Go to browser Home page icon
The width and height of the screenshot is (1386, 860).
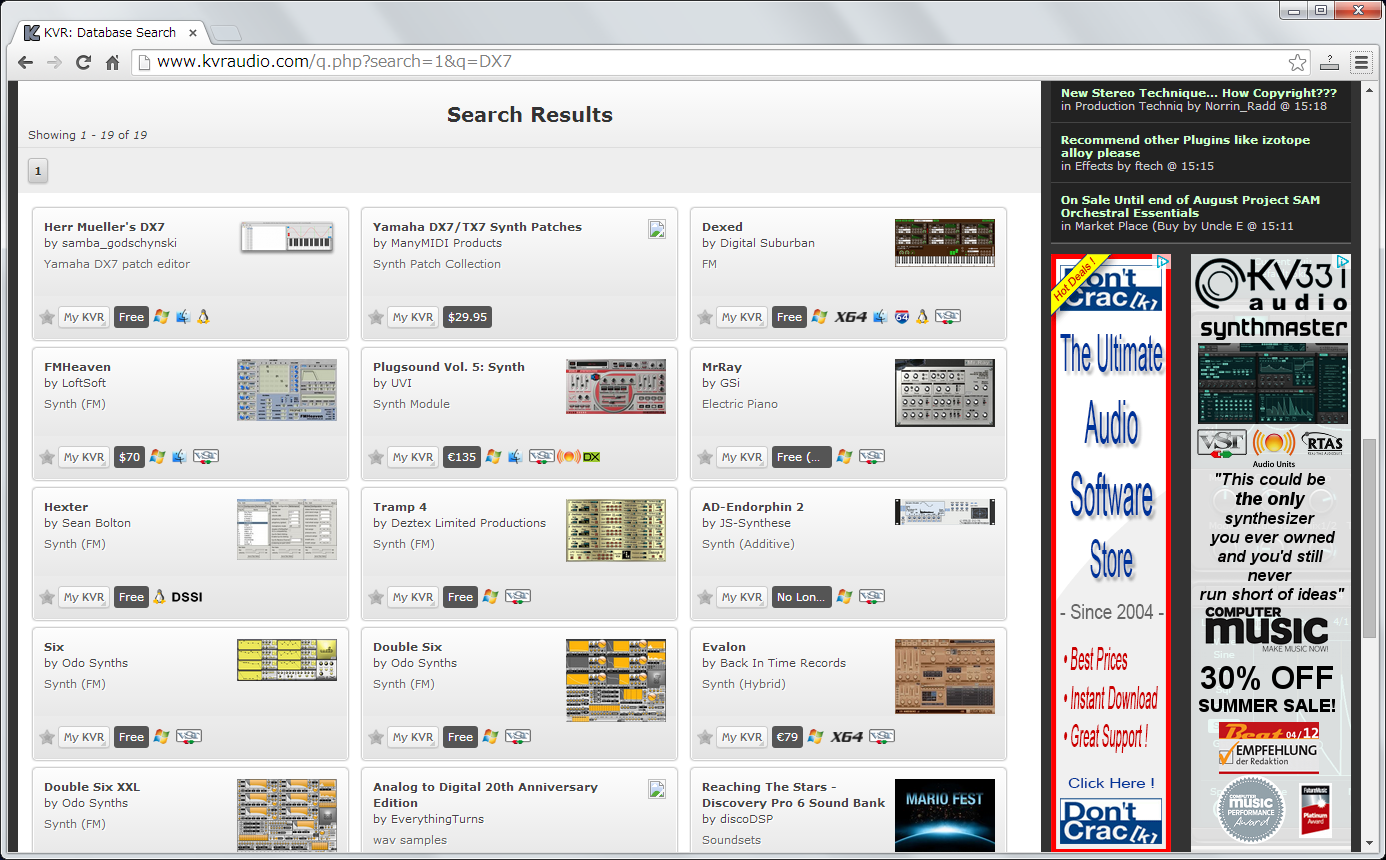click(113, 62)
